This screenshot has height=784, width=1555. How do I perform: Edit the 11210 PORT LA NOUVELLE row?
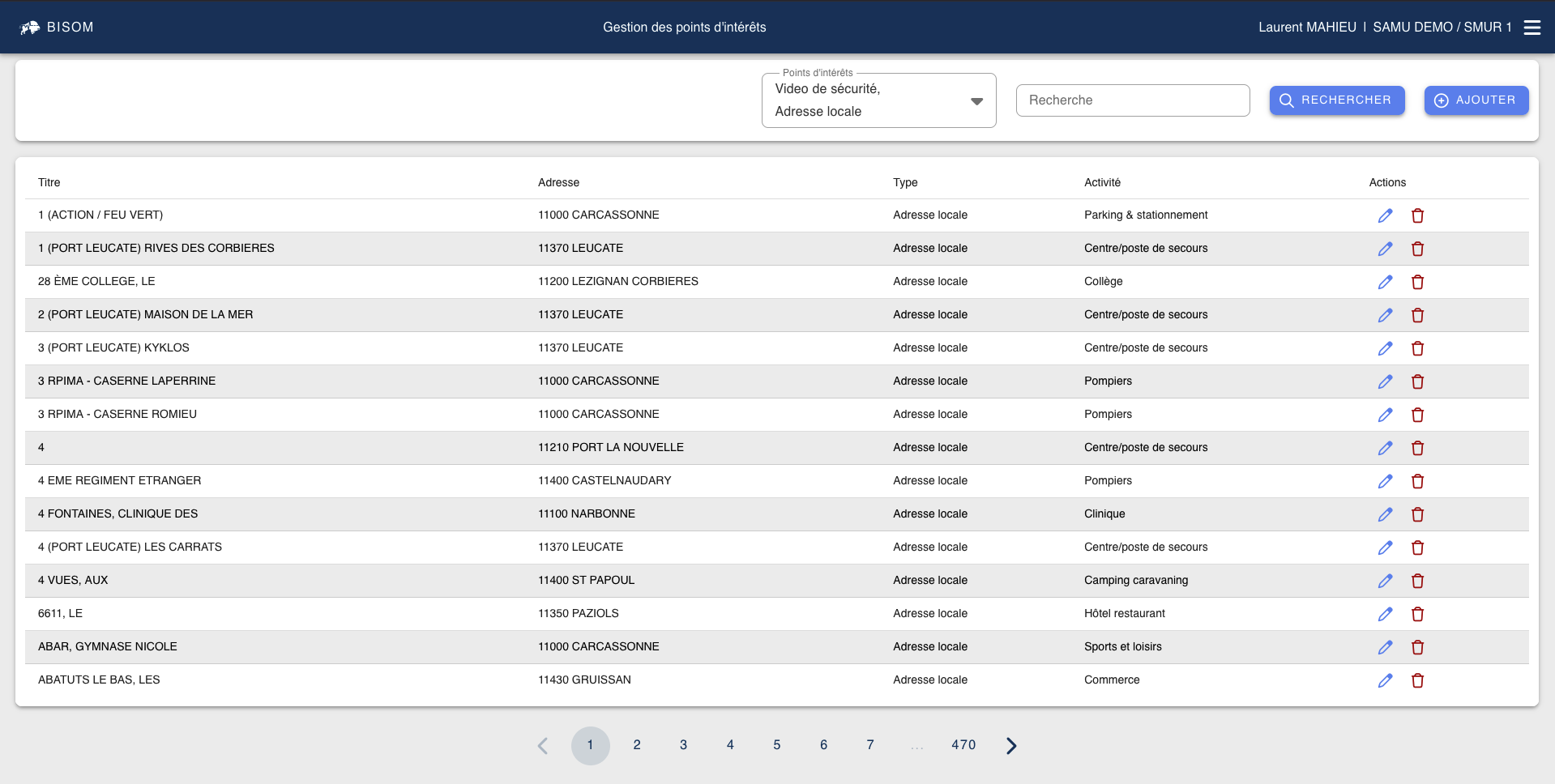(x=1386, y=448)
